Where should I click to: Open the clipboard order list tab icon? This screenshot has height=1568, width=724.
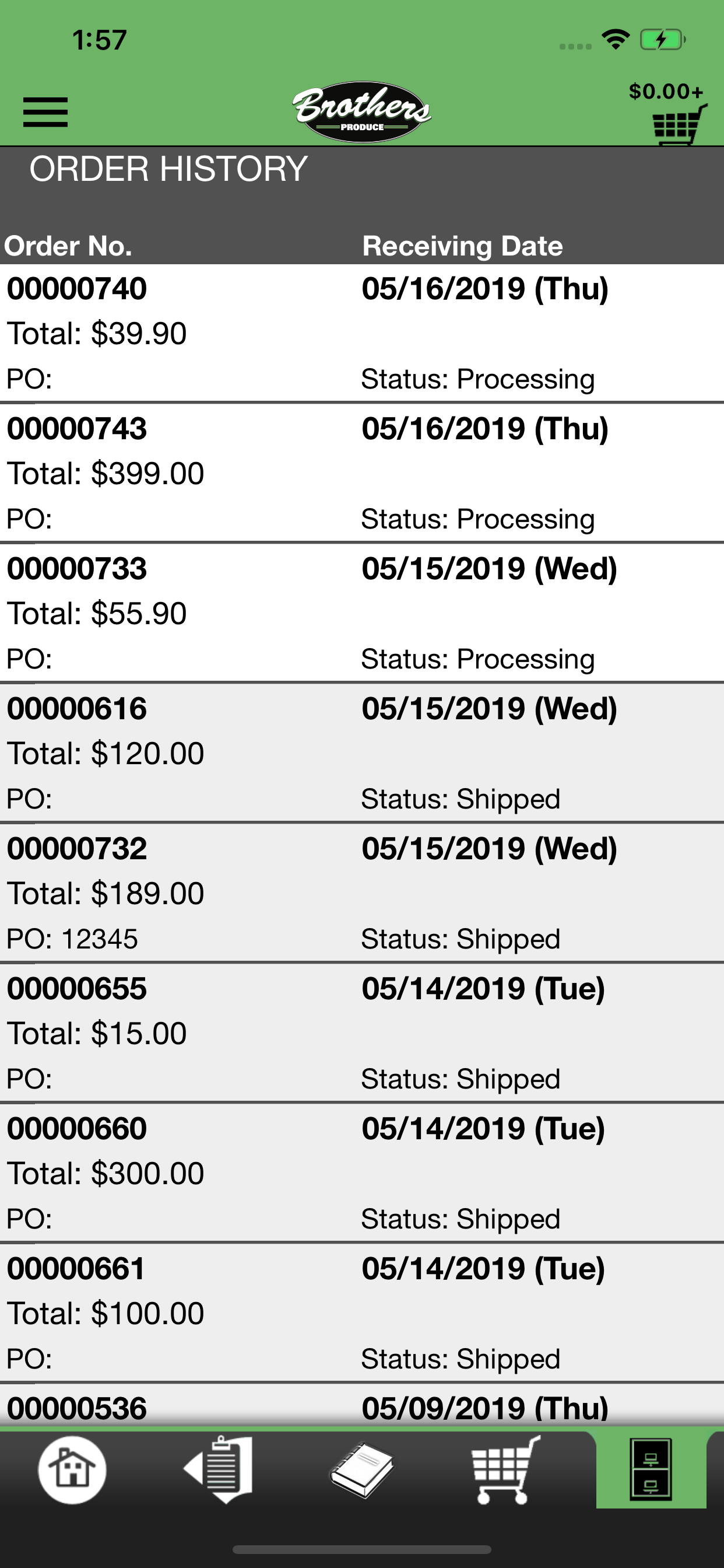pos(218,1469)
